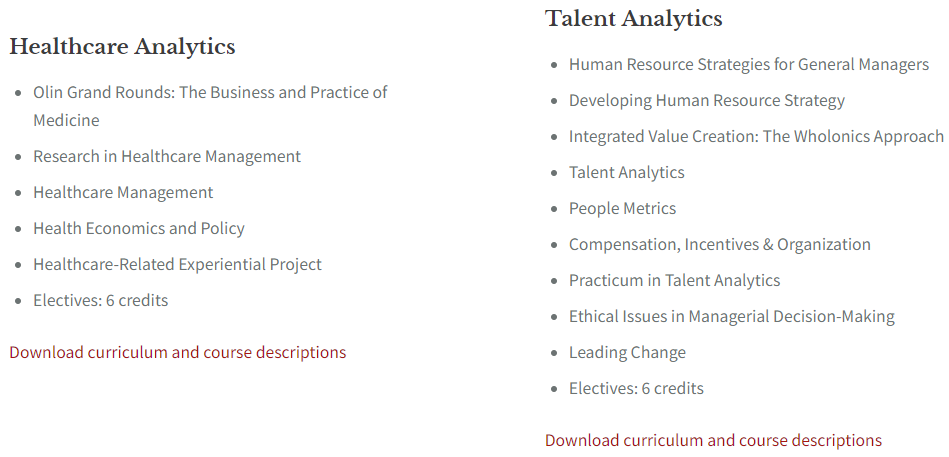Click Ethical Issues in Managerial Decision-Making
The image size is (949, 457).
(732, 317)
